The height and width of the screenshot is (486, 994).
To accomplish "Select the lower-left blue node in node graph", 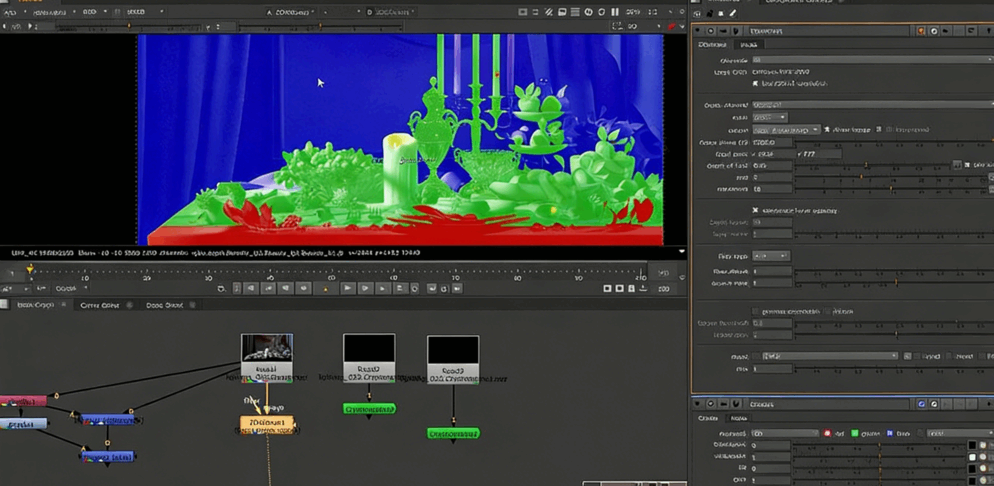I will 107,456.
